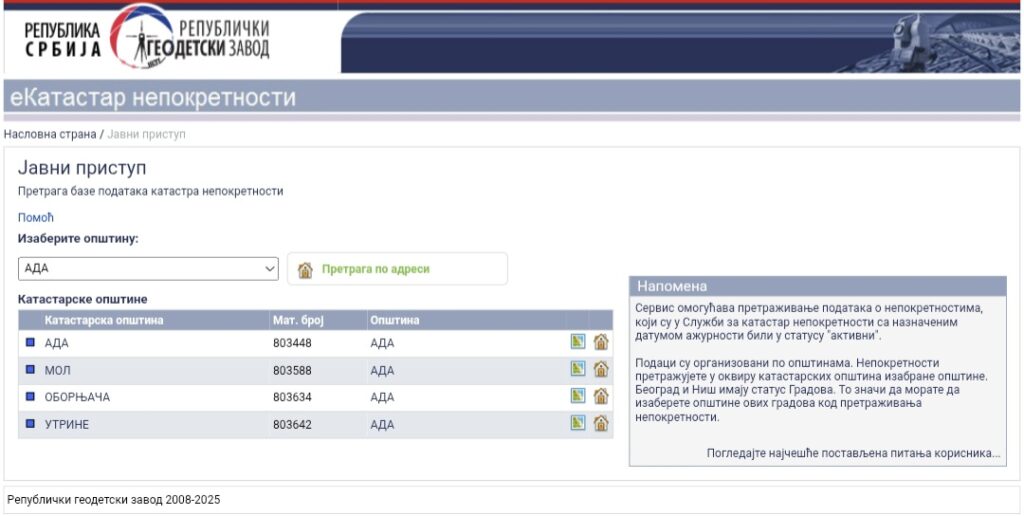This screenshot has height=516, width=1024.
Task: Open parcel map icon for МОЛ
Action: 578,369
